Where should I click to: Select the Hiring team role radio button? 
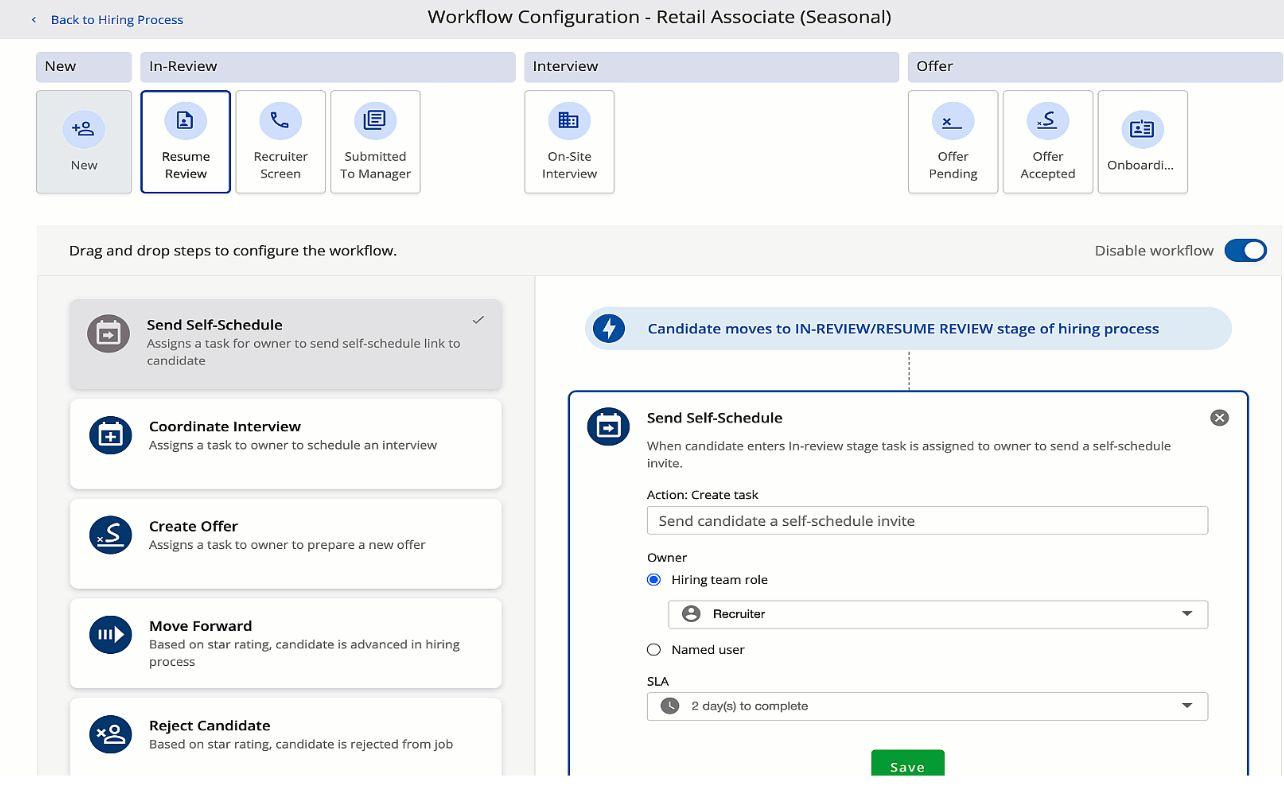(654, 580)
